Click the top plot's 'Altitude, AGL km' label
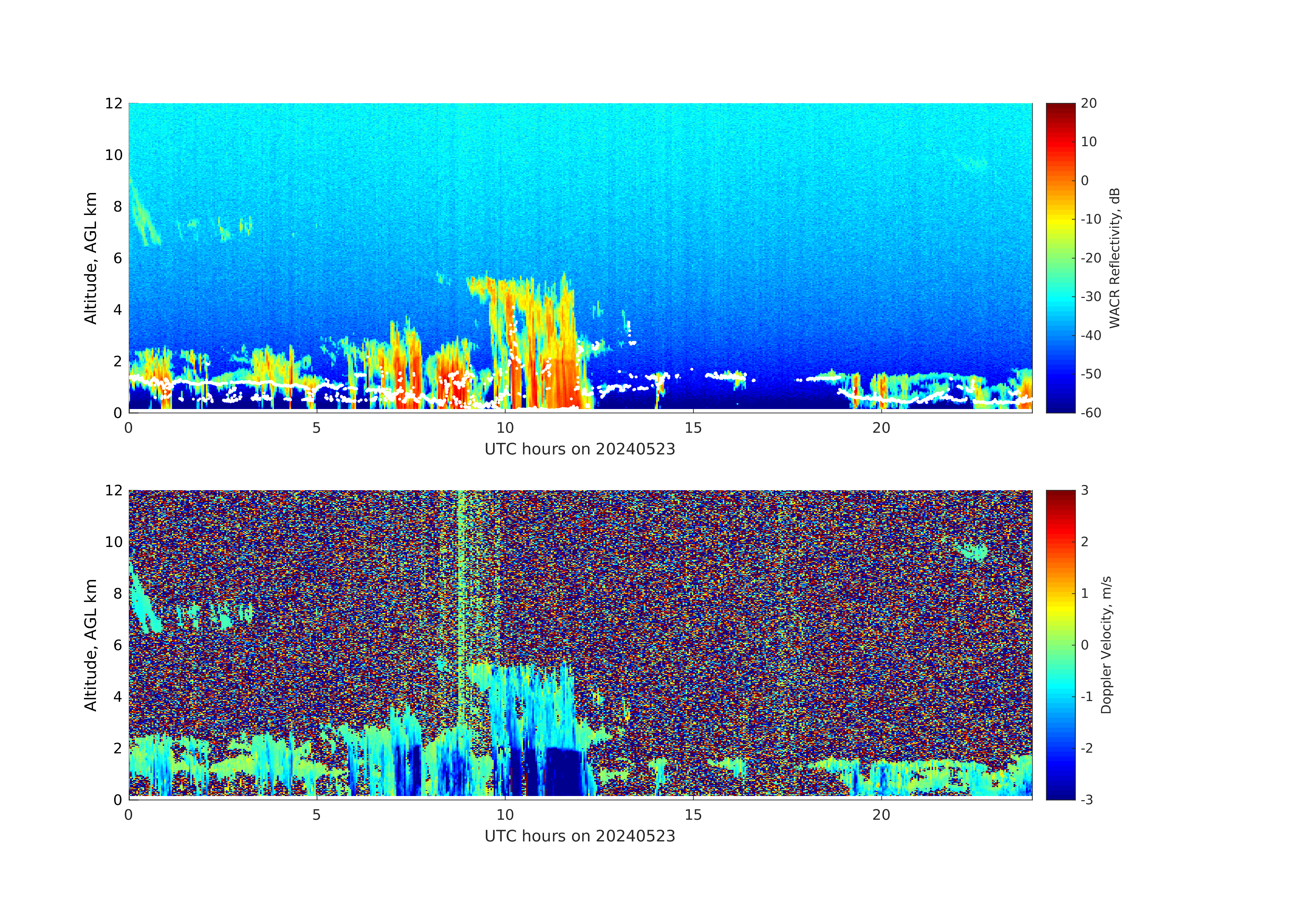 (90, 258)
